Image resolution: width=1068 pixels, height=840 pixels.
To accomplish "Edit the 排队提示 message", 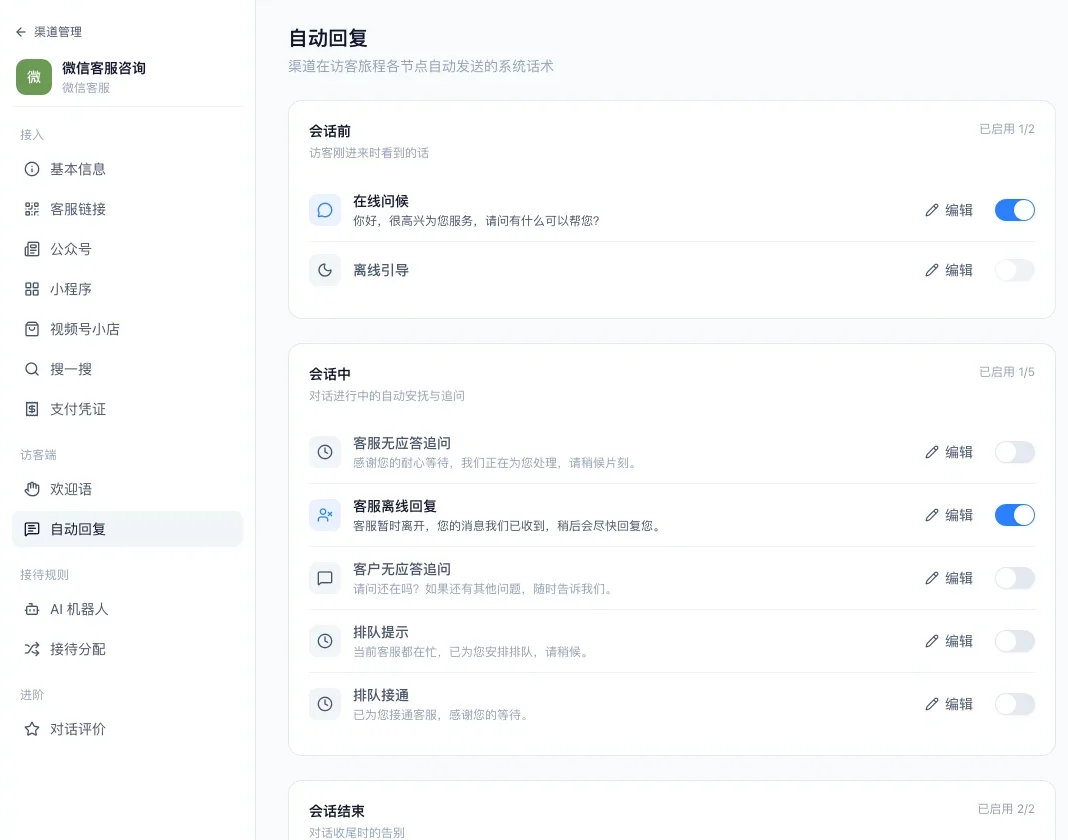I will click(x=949, y=641).
